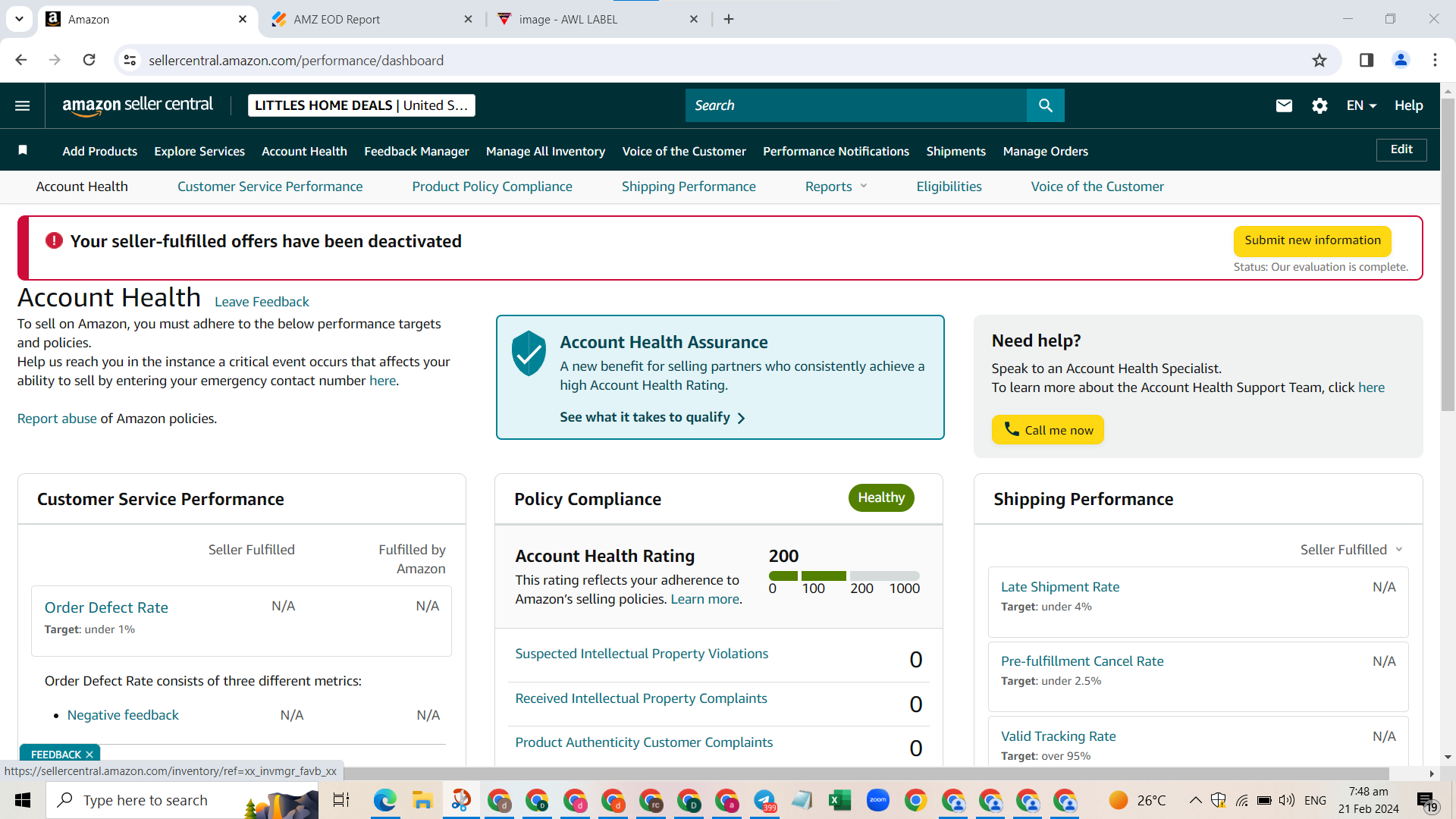
Task: Click the search magnifier button
Action: click(x=1046, y=105)
